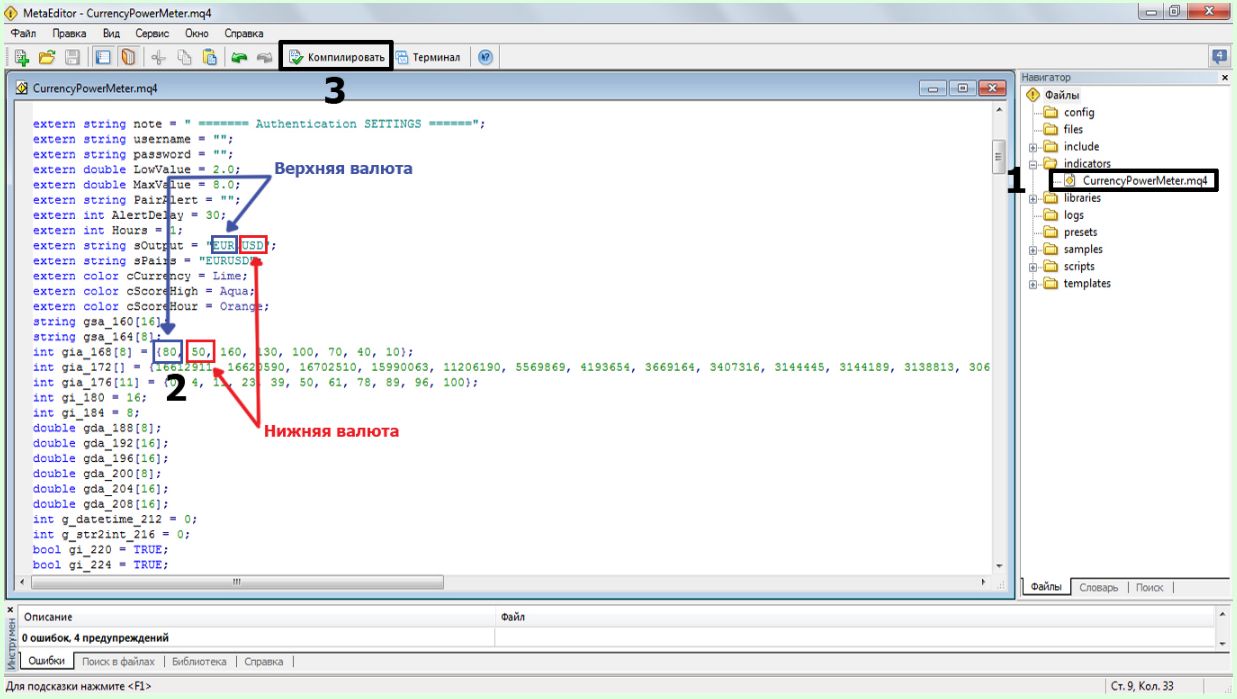
Task: Click the code line 'bool gi_224 = TRUE;'
Action: pos(101,564)
